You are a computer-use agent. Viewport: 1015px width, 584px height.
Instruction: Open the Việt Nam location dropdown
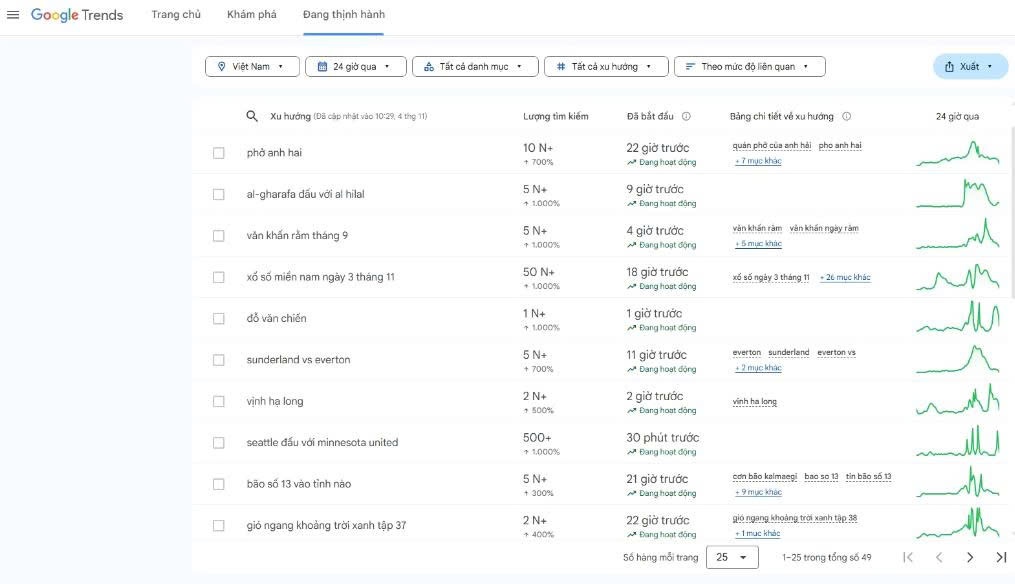coord(251,67)
